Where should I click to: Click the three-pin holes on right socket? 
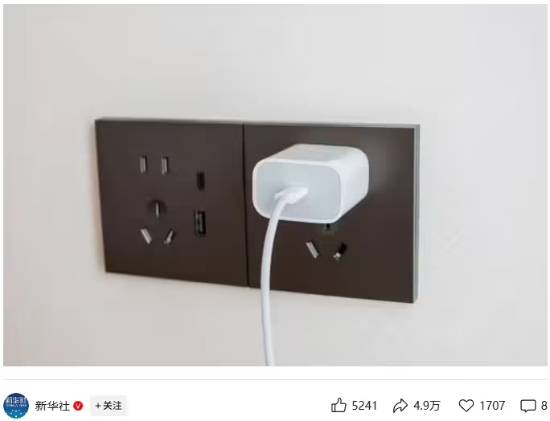tap(327, 245)
